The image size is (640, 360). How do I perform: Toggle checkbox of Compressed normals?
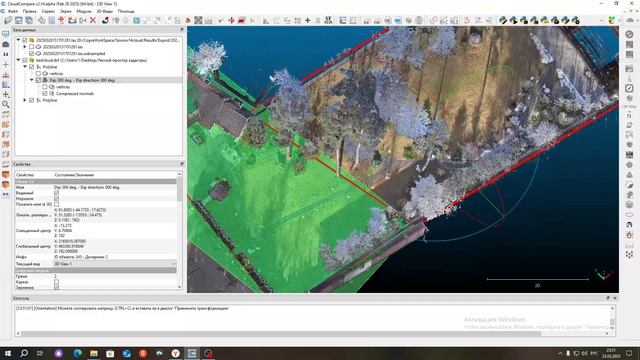point(45,93)
